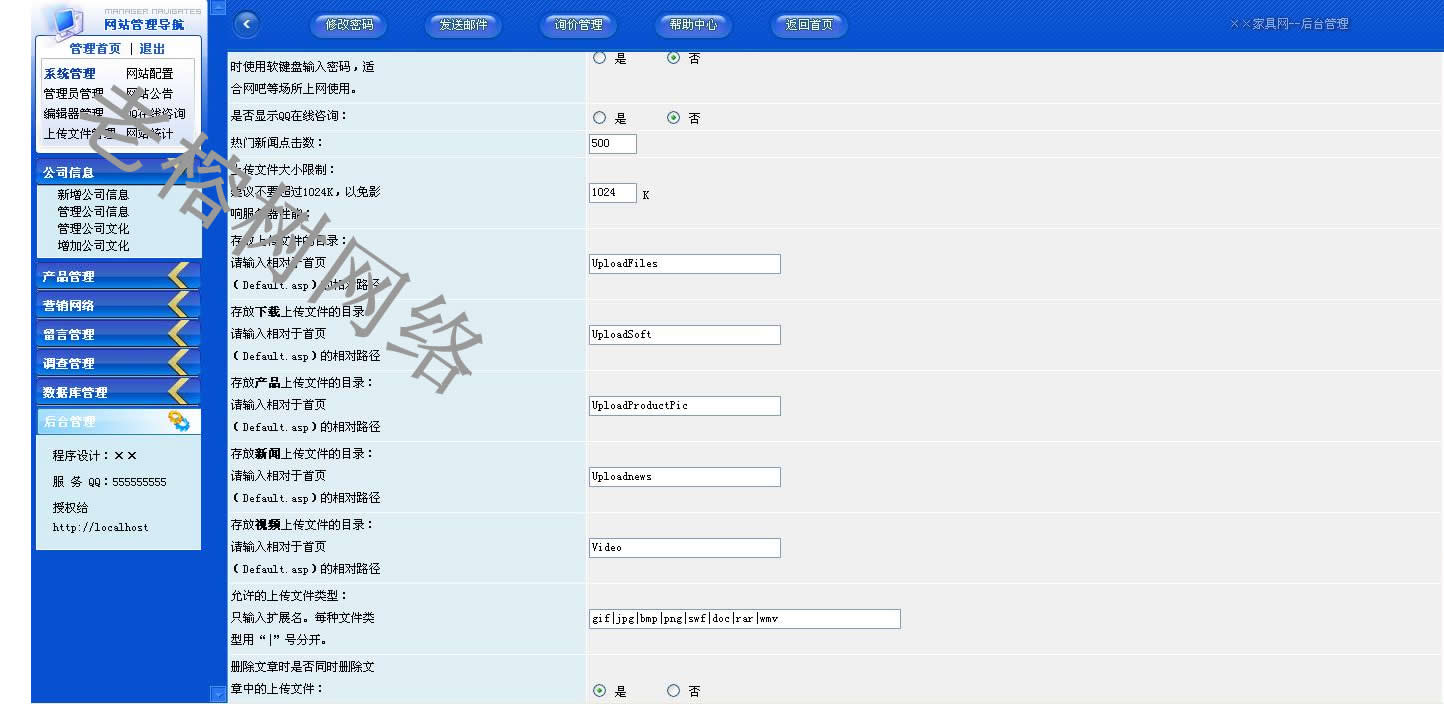Viewport: 1444px width, 704px height.
Task: Select 是 for 显示QQ在线咨询
Action: pos(600,117)
